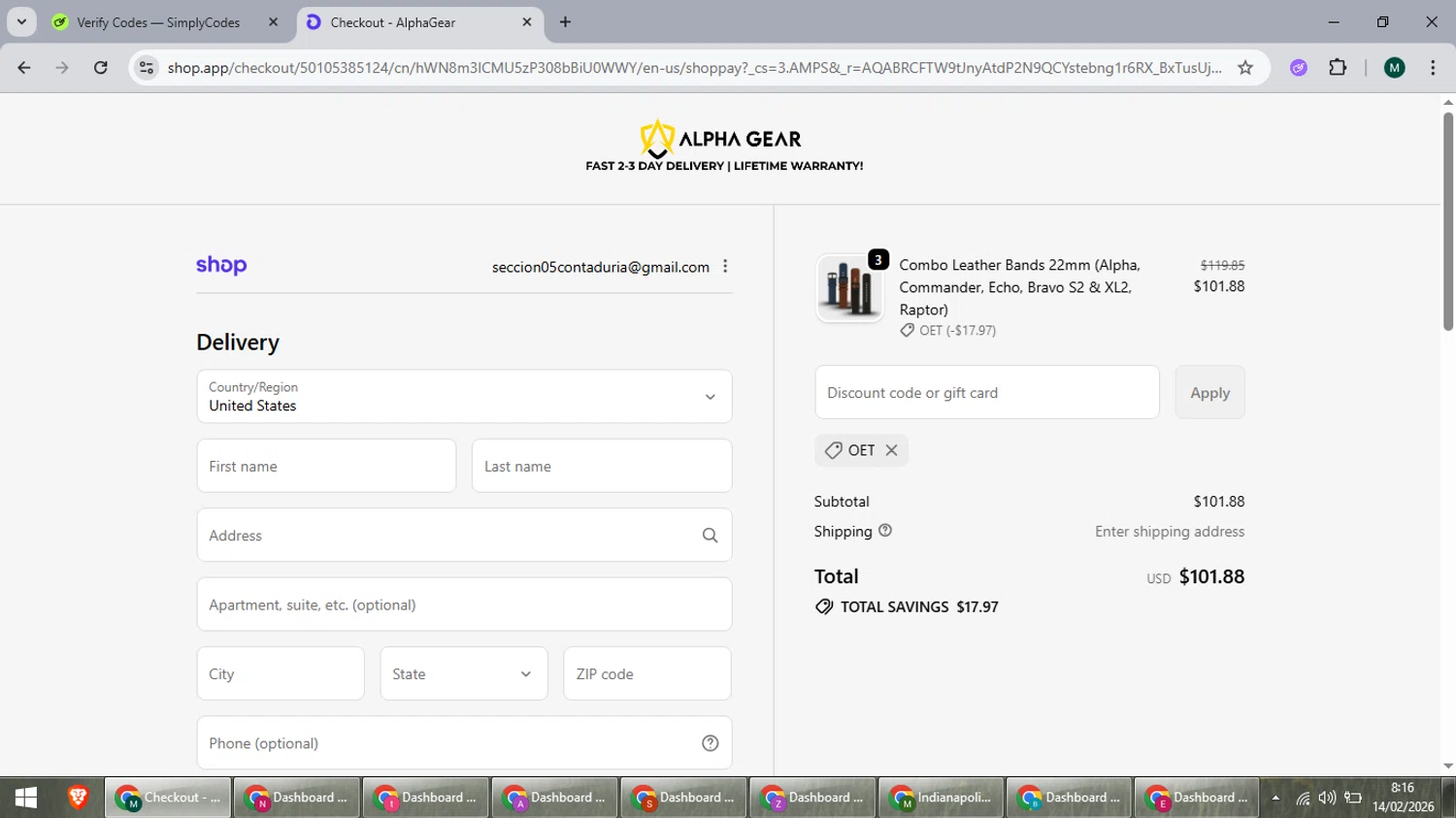Open the Indianapoli... taskbar window
This screenshot has height=818, width=1456.
940,798
